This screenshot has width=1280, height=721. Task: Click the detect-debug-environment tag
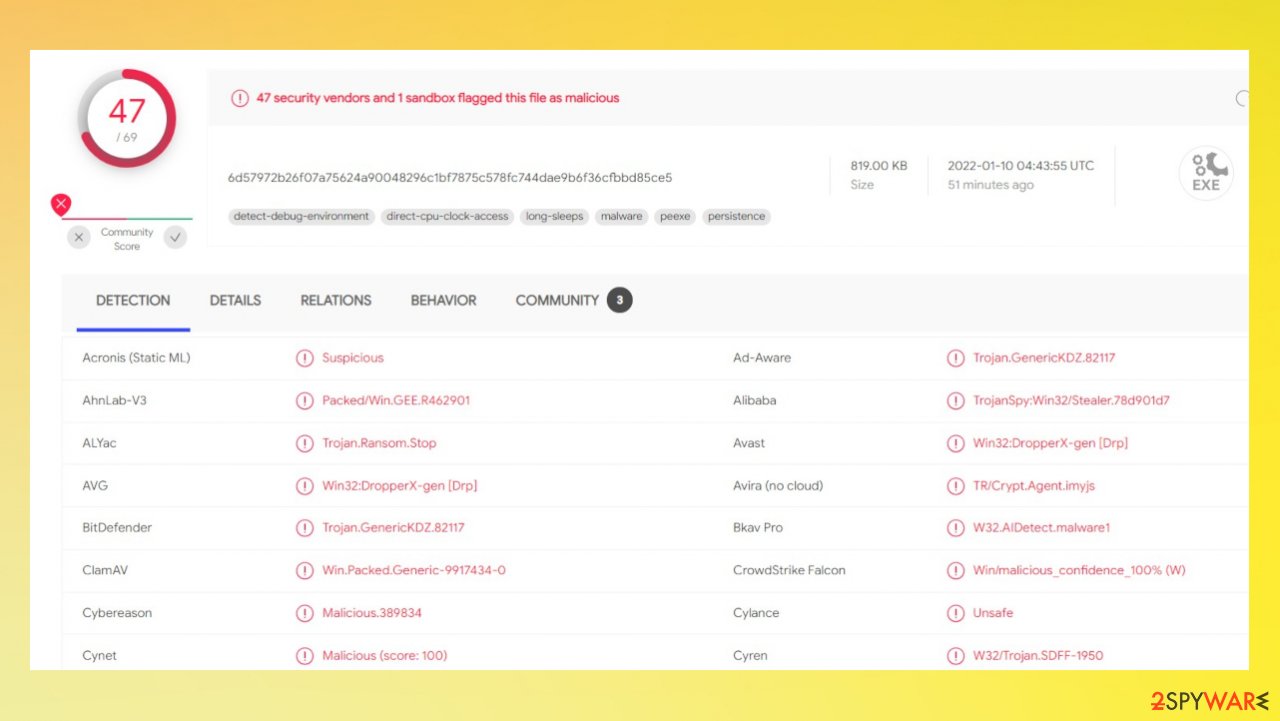(x=301, y=216)
